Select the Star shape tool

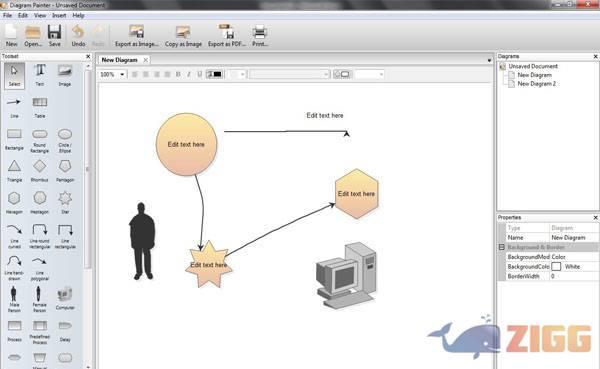coord(65,202)
